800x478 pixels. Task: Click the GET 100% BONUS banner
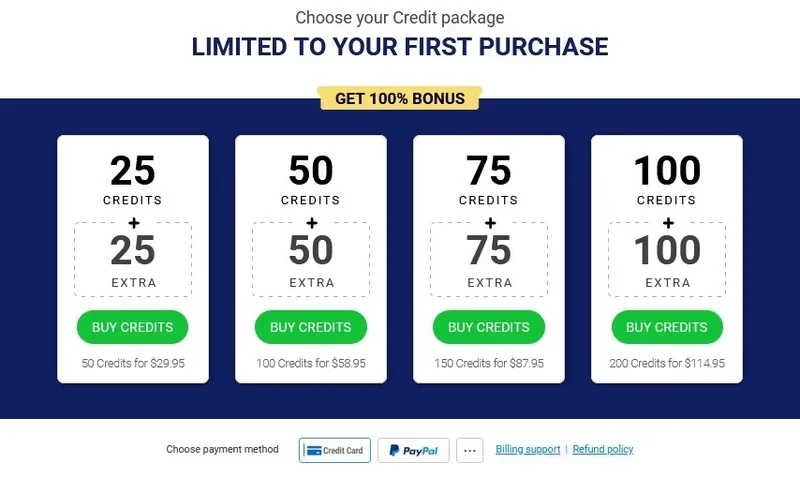(x=399, y=98)
